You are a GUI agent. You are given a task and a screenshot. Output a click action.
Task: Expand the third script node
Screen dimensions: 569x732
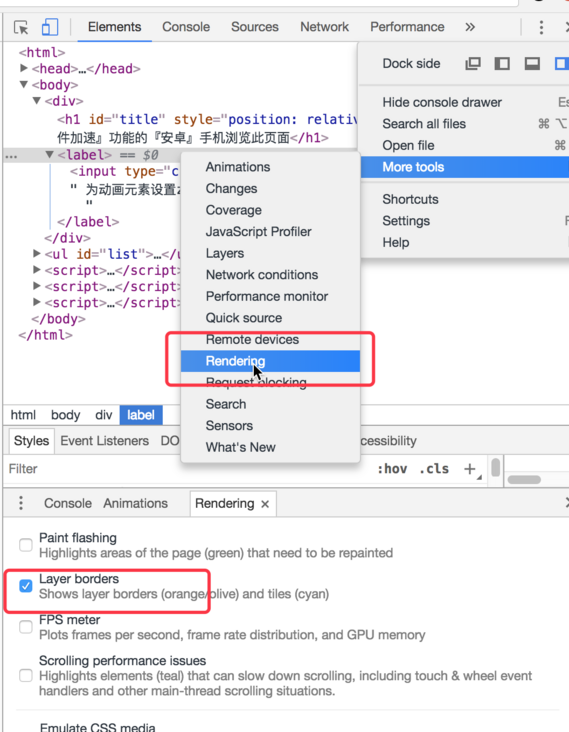[36, 302]
